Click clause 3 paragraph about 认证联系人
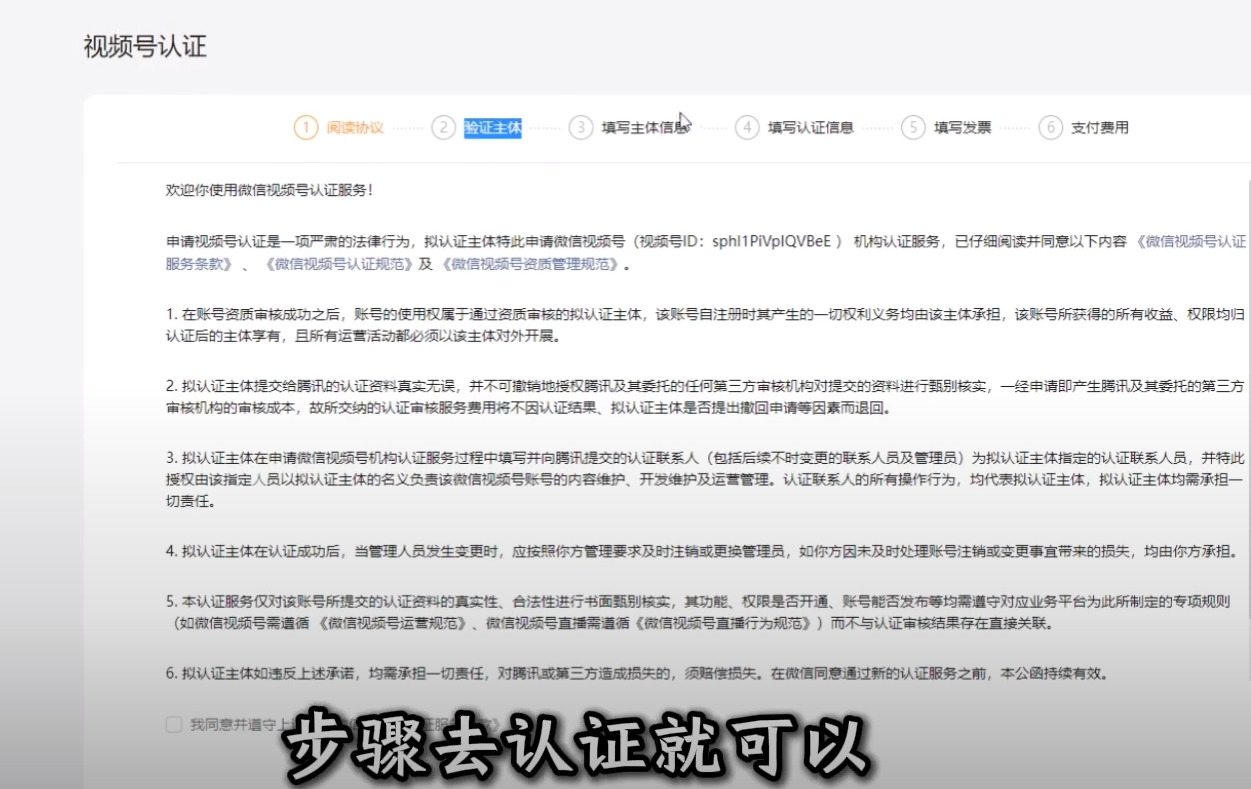This screenshot has height=789, width=1251. pos(706,480)
